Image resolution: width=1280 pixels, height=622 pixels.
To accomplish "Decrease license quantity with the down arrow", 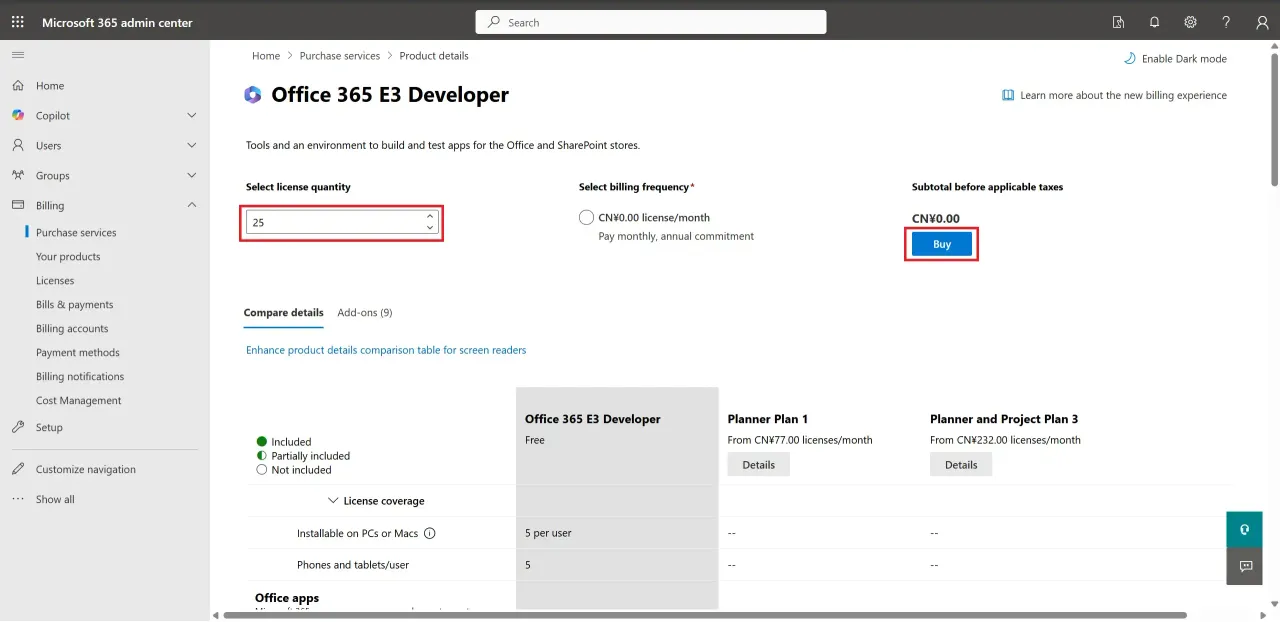I will tap(430, 228).
